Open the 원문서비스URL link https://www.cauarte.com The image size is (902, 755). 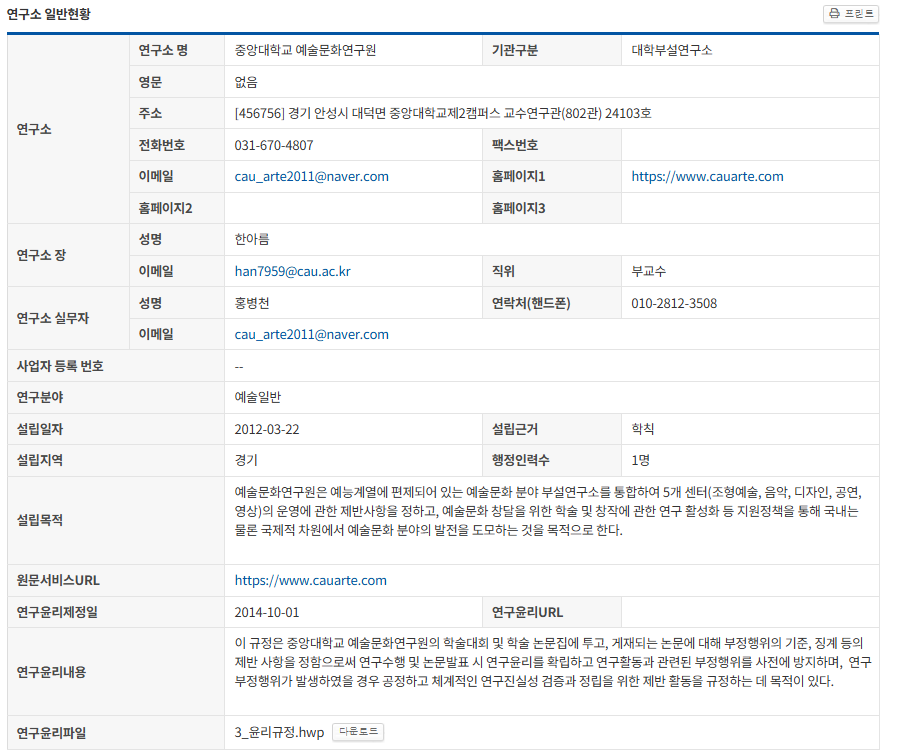point(311,581)
